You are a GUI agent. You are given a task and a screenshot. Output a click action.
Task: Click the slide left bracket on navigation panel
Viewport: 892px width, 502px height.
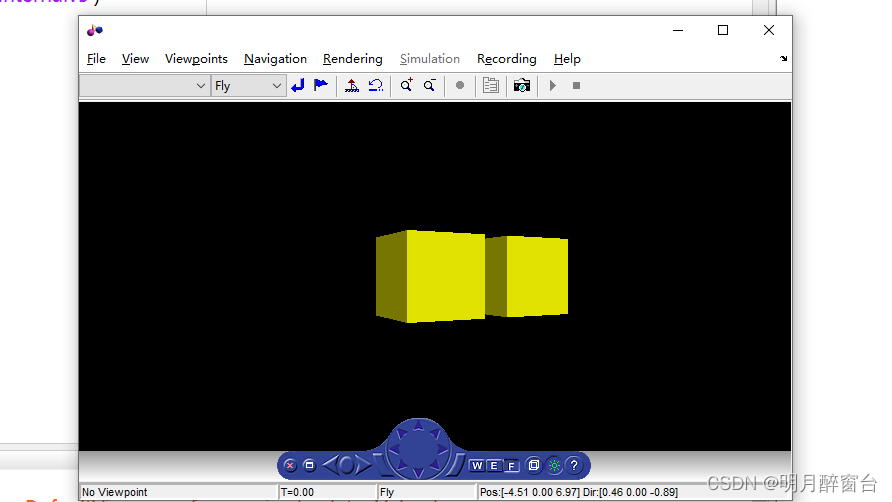point(382,465)
